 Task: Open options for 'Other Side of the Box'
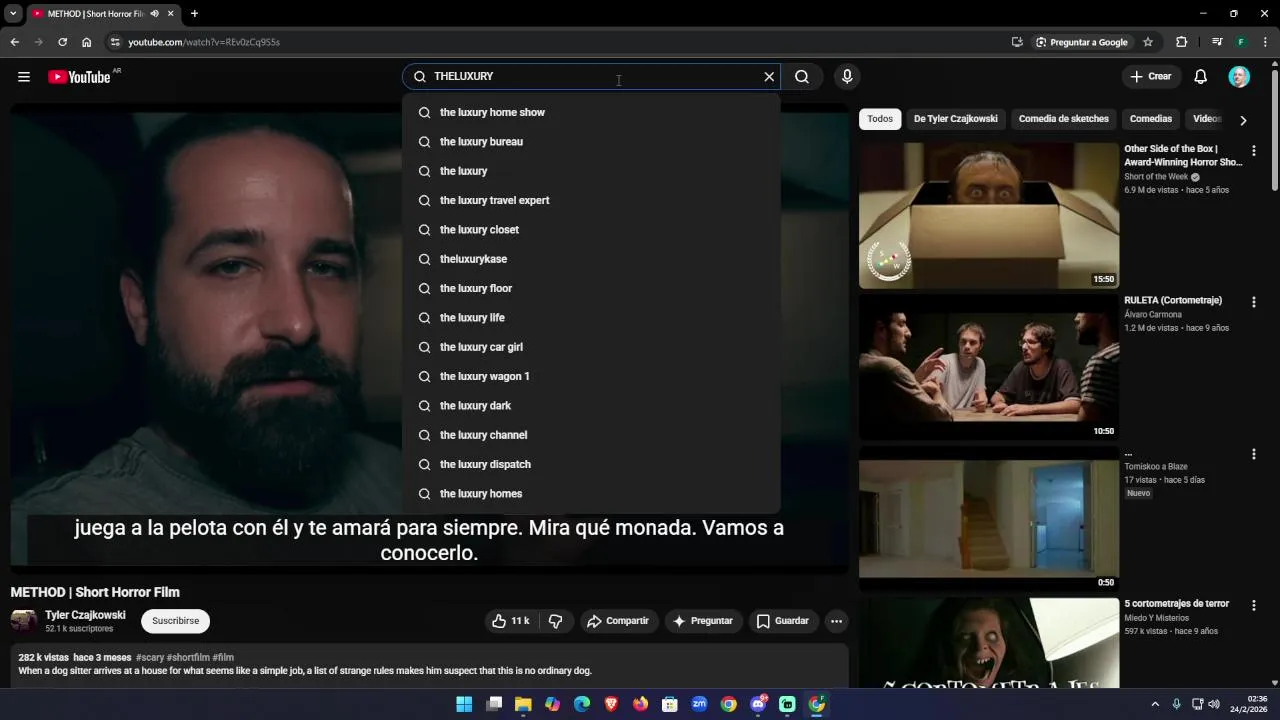pos(1254,150)
